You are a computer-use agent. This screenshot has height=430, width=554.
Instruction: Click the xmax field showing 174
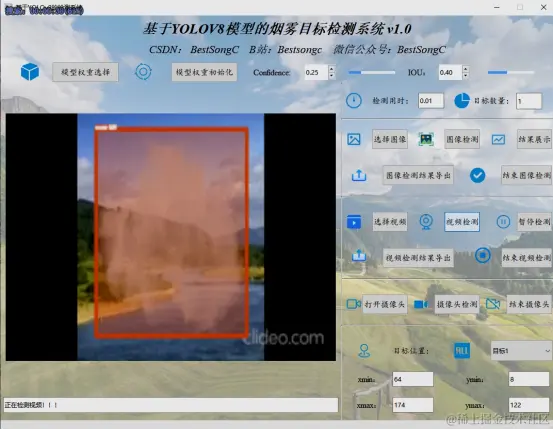coord(413,405)
